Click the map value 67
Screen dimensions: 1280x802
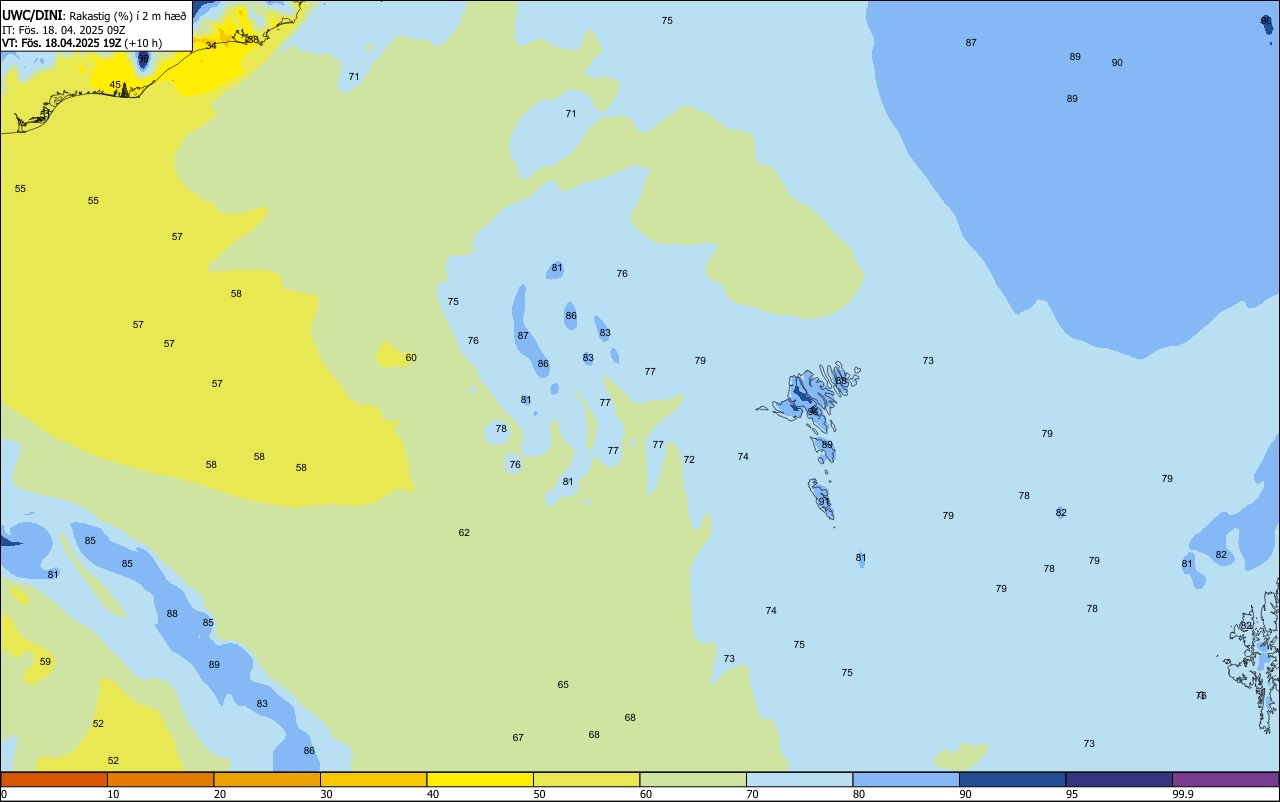pyautogui.click(x=518, y=737)
